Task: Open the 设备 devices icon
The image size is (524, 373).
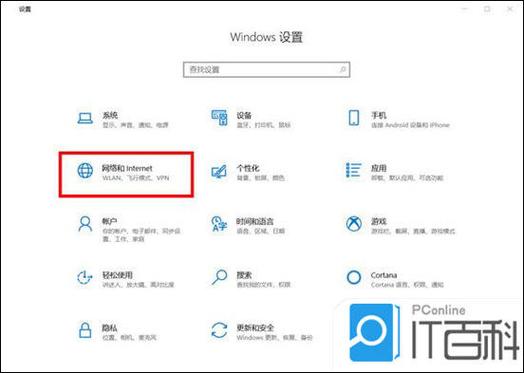Action: pyautogui.click(x=219, y=118)
